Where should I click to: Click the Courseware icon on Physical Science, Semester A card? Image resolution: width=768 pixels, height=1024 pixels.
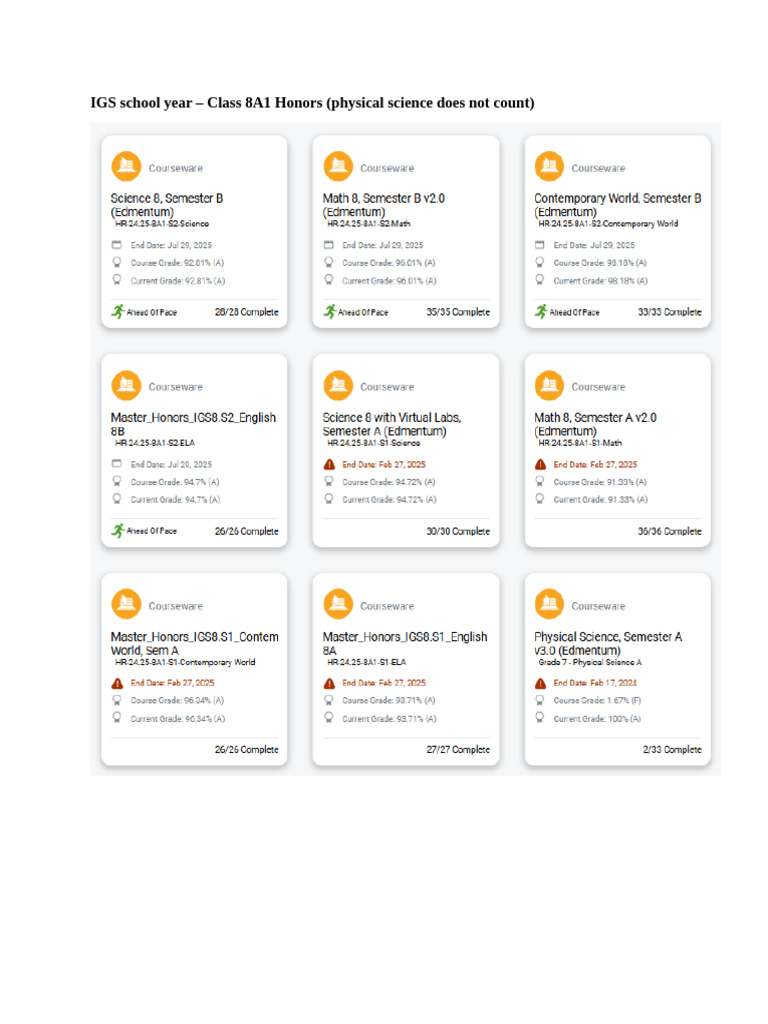point(549,604)
